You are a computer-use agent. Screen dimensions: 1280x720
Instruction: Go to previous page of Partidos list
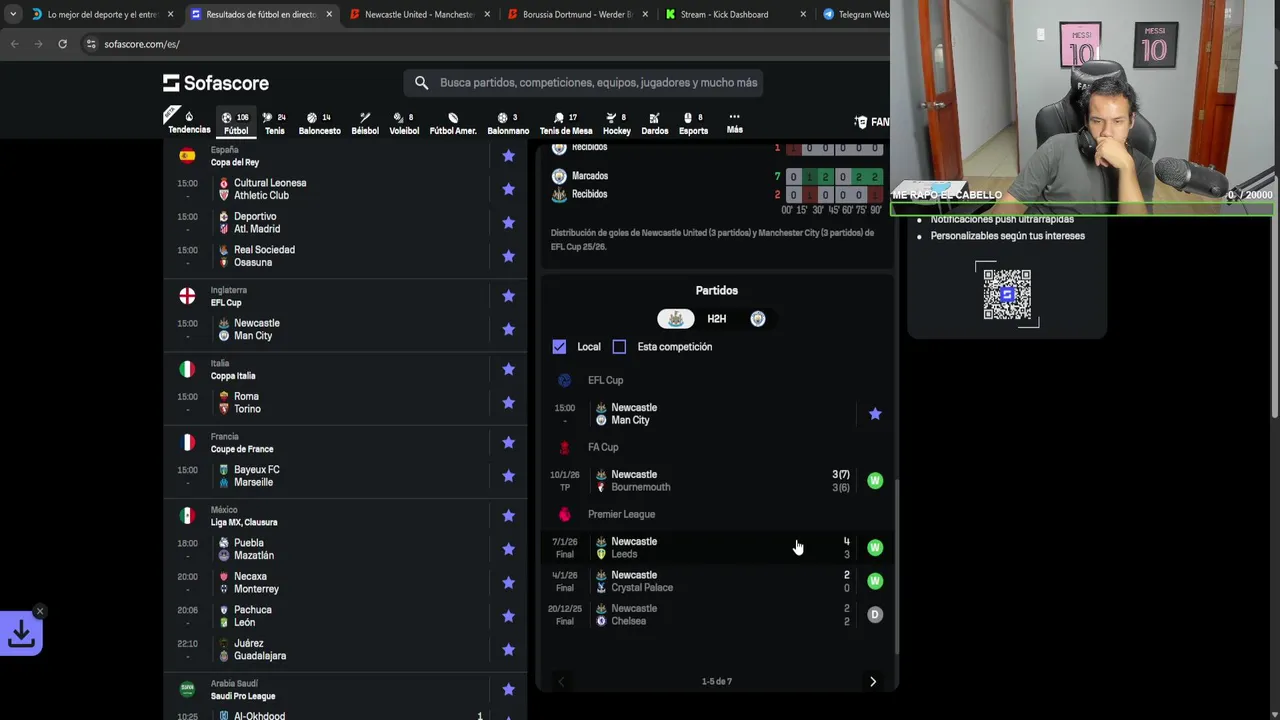561,682
